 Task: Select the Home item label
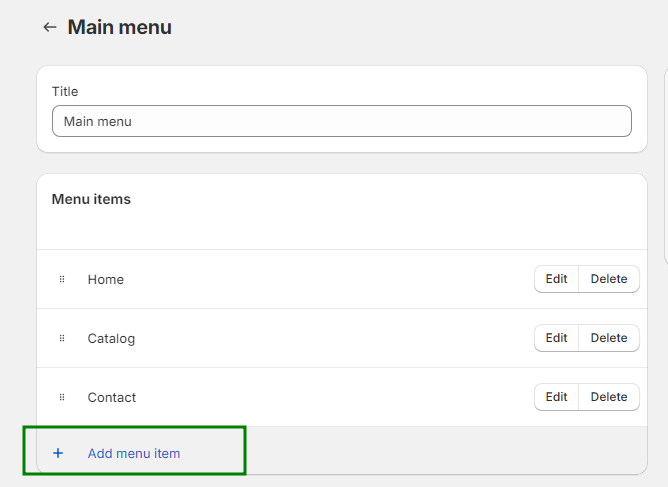pyautogui.click(x=106, y=279)
